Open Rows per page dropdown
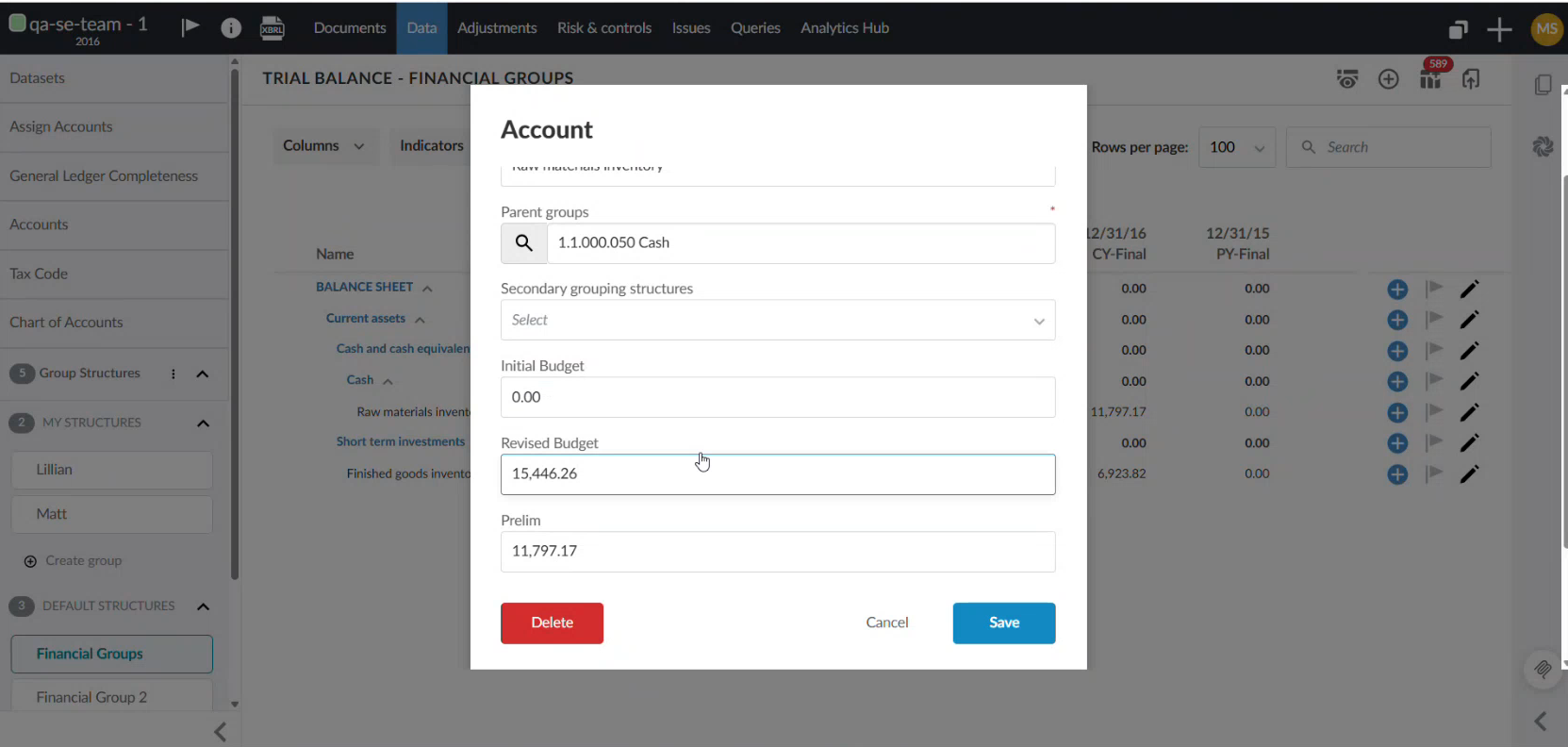 tap(1237, 147)
